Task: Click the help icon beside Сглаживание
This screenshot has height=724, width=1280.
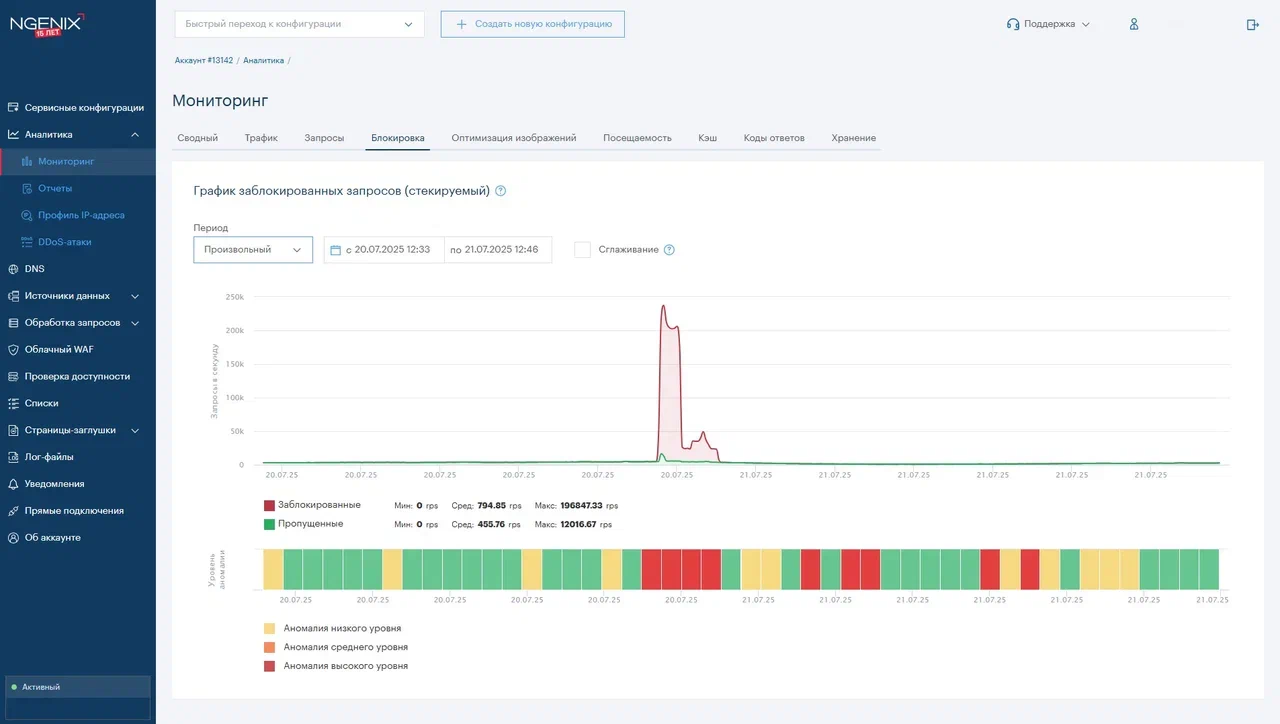Action: coord(669,250)
